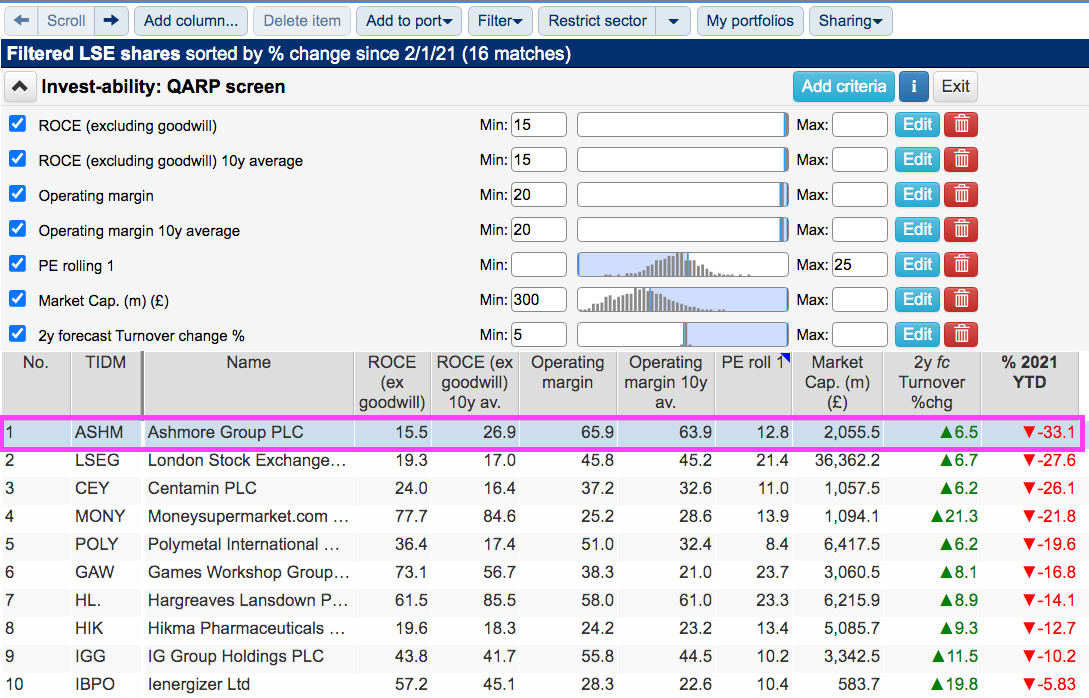Viewport: 1089px width, 698px height.
Task: Select the Ashmore Group PLC row
Action: click(541, 433)
